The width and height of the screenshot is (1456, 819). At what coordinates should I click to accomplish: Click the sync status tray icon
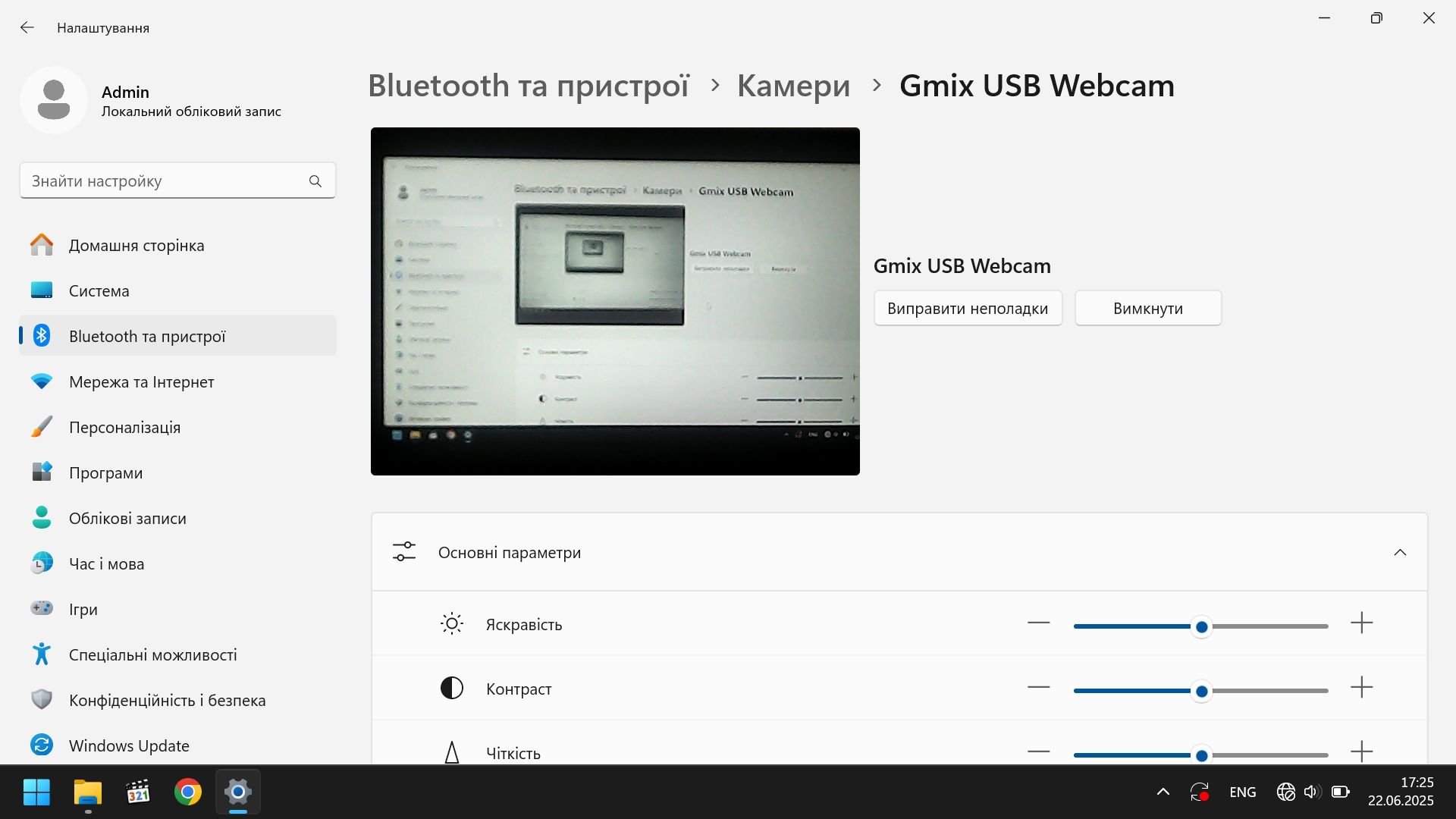click(1200, 792)
